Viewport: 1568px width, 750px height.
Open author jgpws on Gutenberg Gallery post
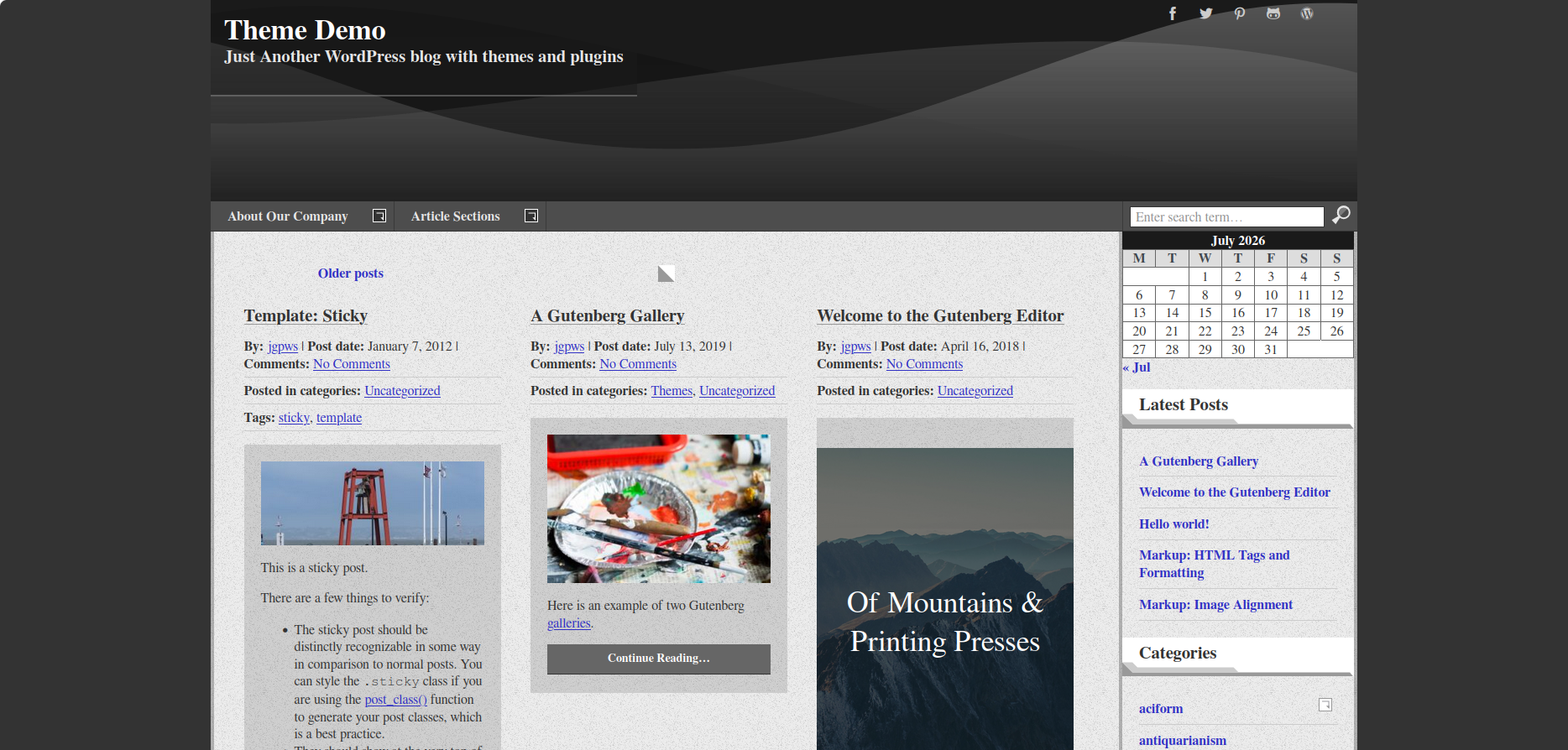pos(569,346)
